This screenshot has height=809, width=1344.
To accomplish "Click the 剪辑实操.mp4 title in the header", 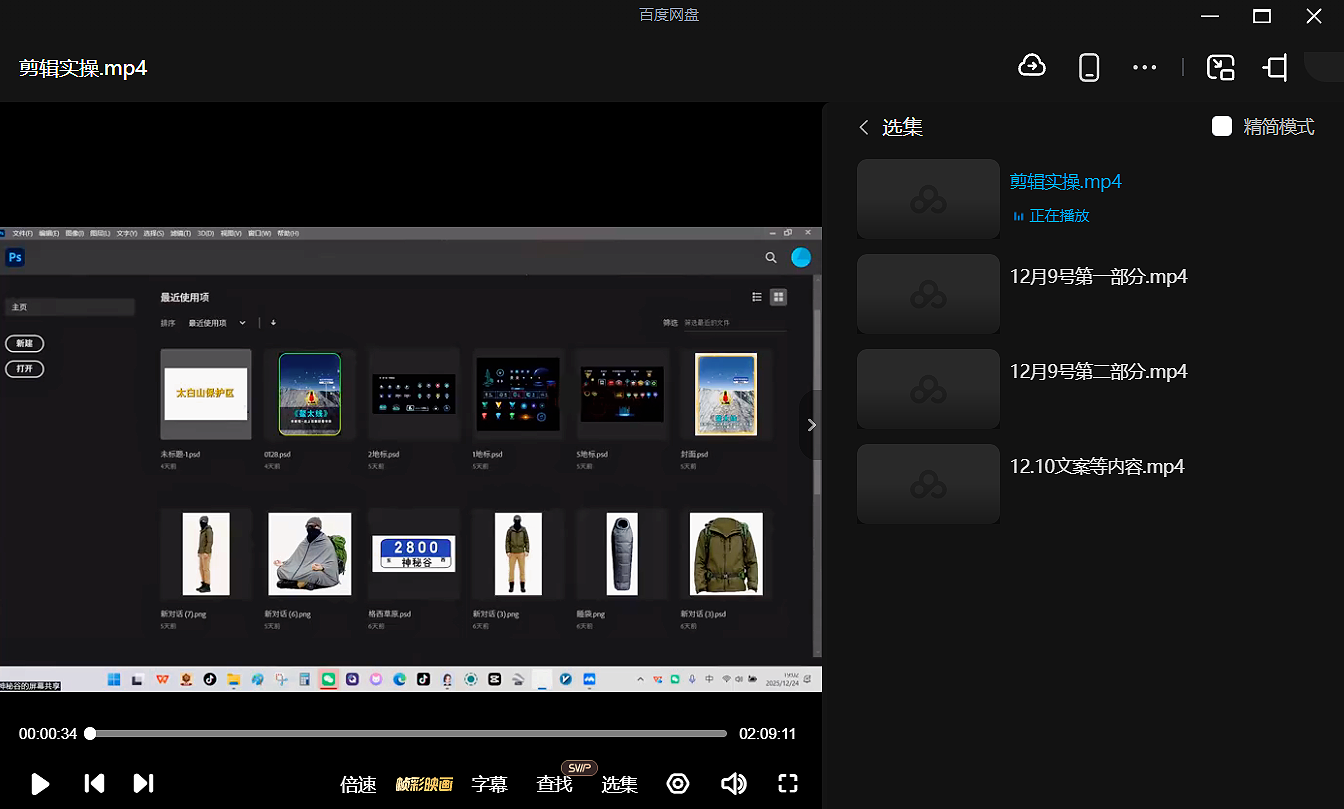I will (83, 68).
